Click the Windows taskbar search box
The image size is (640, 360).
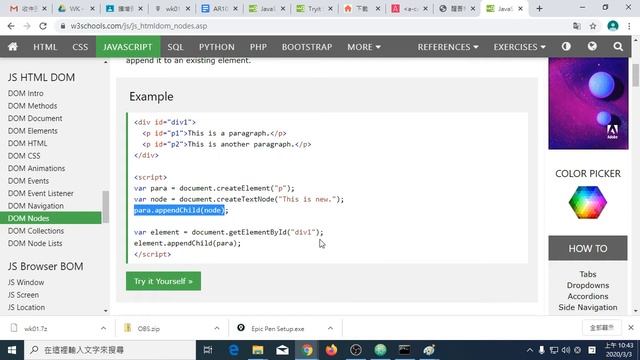[110, 350]
